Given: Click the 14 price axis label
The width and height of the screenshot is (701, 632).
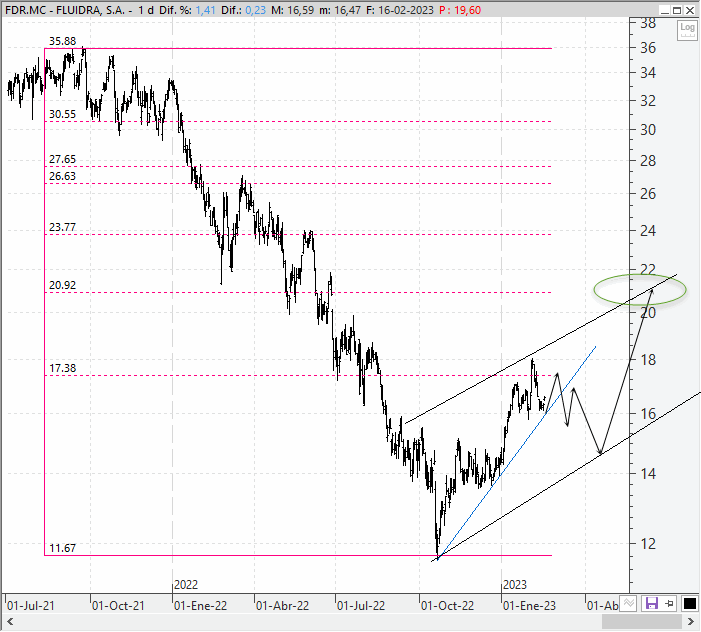Looking at the screenshot, I should click(x=648, y=474).
